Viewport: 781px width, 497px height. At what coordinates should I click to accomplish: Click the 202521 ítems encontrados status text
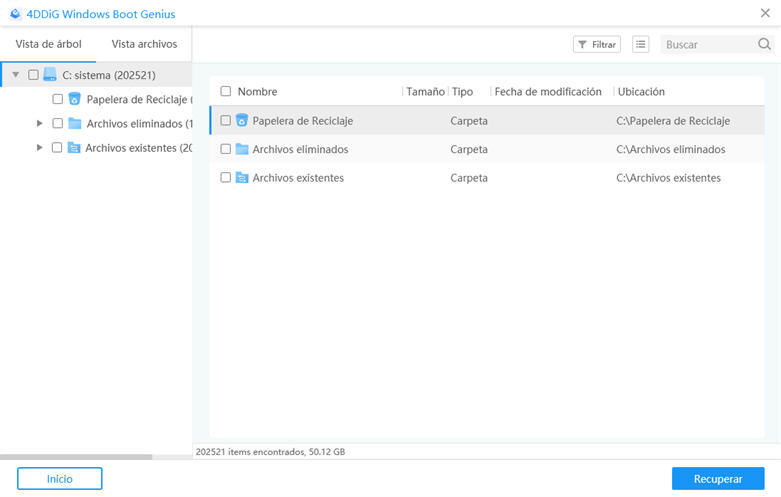(270, 452)
